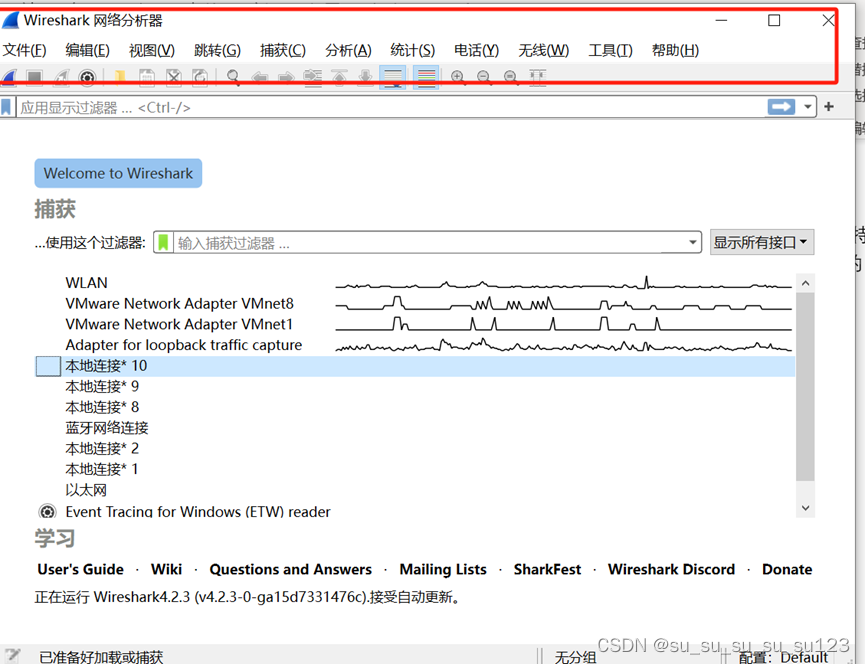This screenshot has height=664, width=865.
Task: Jump to the first packet
Action: [339, 77]
